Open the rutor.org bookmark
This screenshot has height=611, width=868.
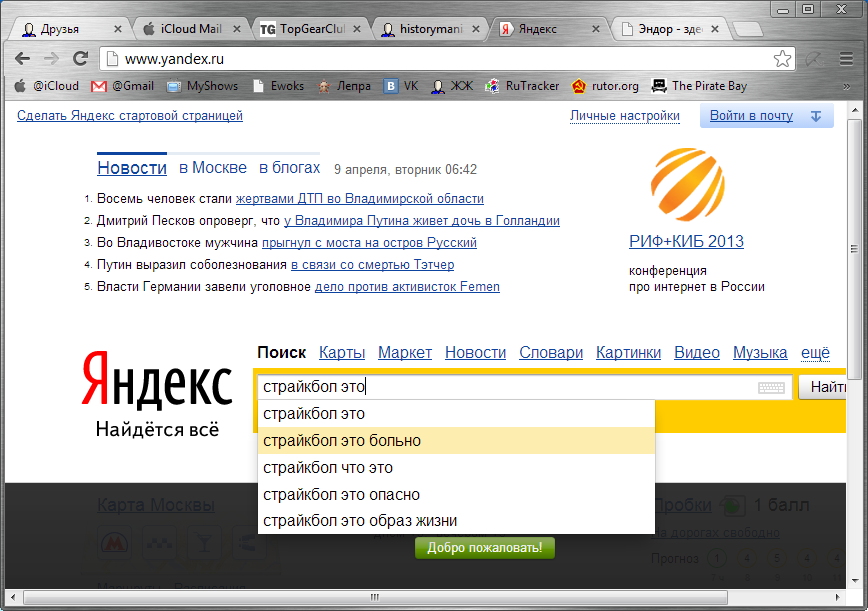pos(605,86)
